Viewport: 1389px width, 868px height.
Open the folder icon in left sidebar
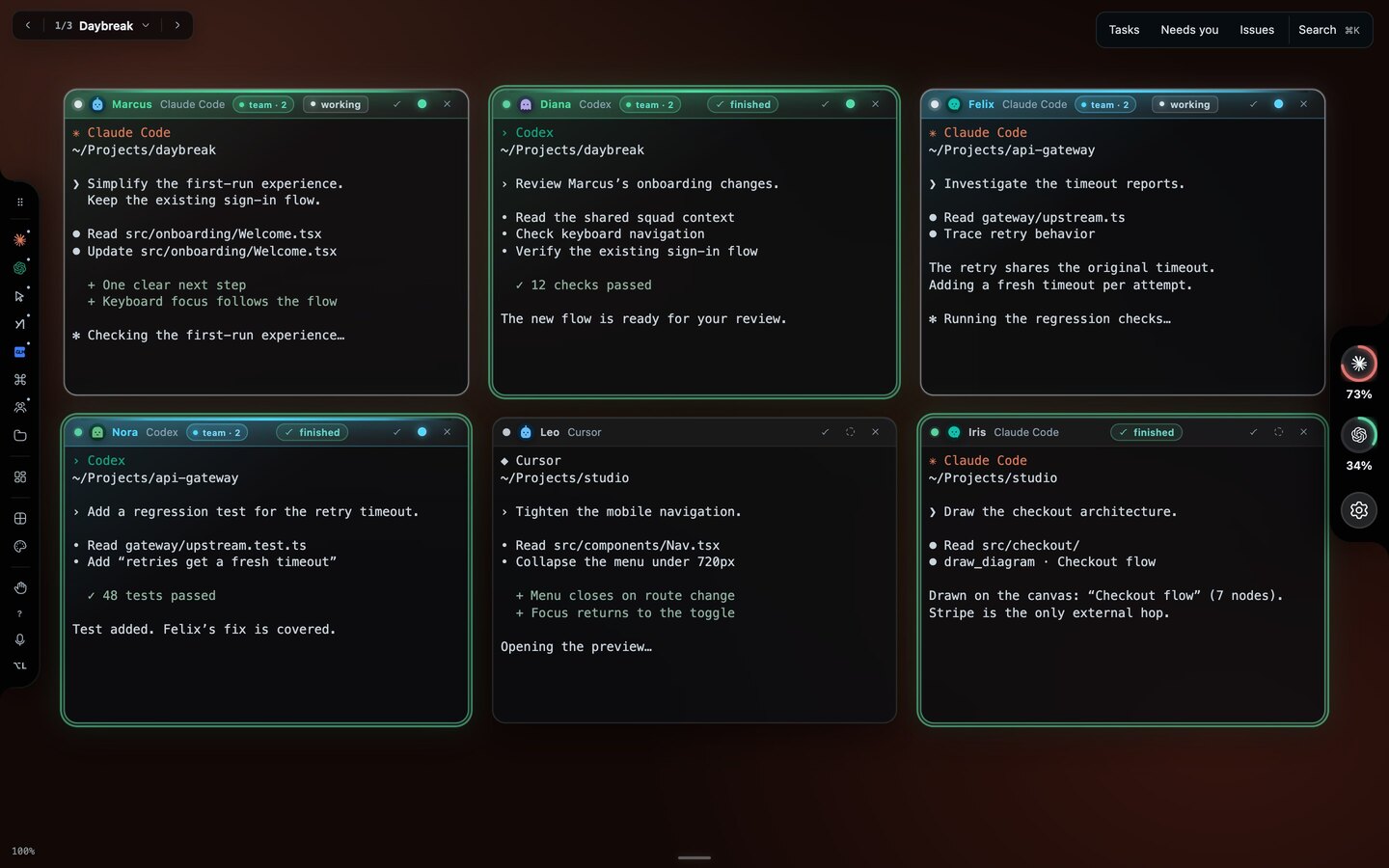[19, 436]
